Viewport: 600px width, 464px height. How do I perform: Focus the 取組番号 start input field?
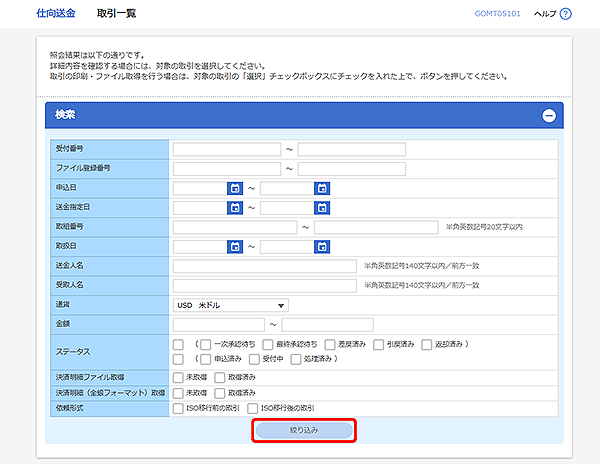pyautogui.click(x=235, y=227)
